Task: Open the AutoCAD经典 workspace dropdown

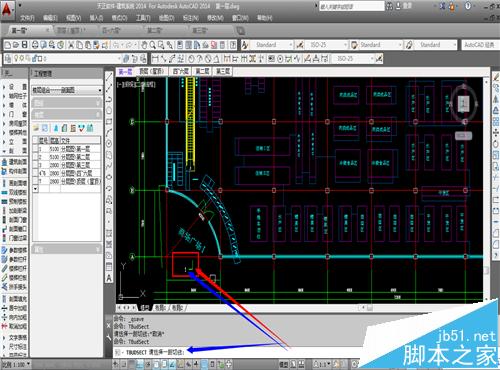Action: pyautogui.click(x=480, y=45)
